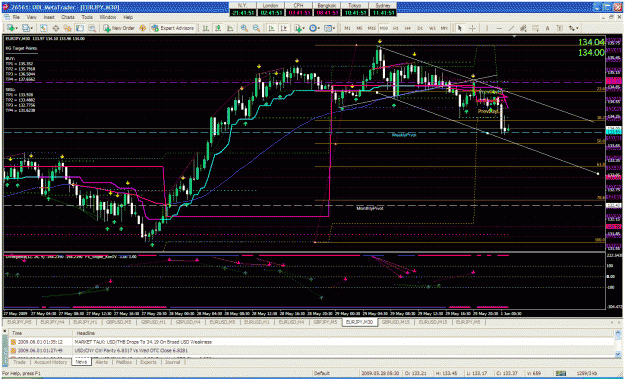Image resolution: width=625 pixels, height=379 pixels.
Task: Click the New Order button
Action: click(119, 28)
